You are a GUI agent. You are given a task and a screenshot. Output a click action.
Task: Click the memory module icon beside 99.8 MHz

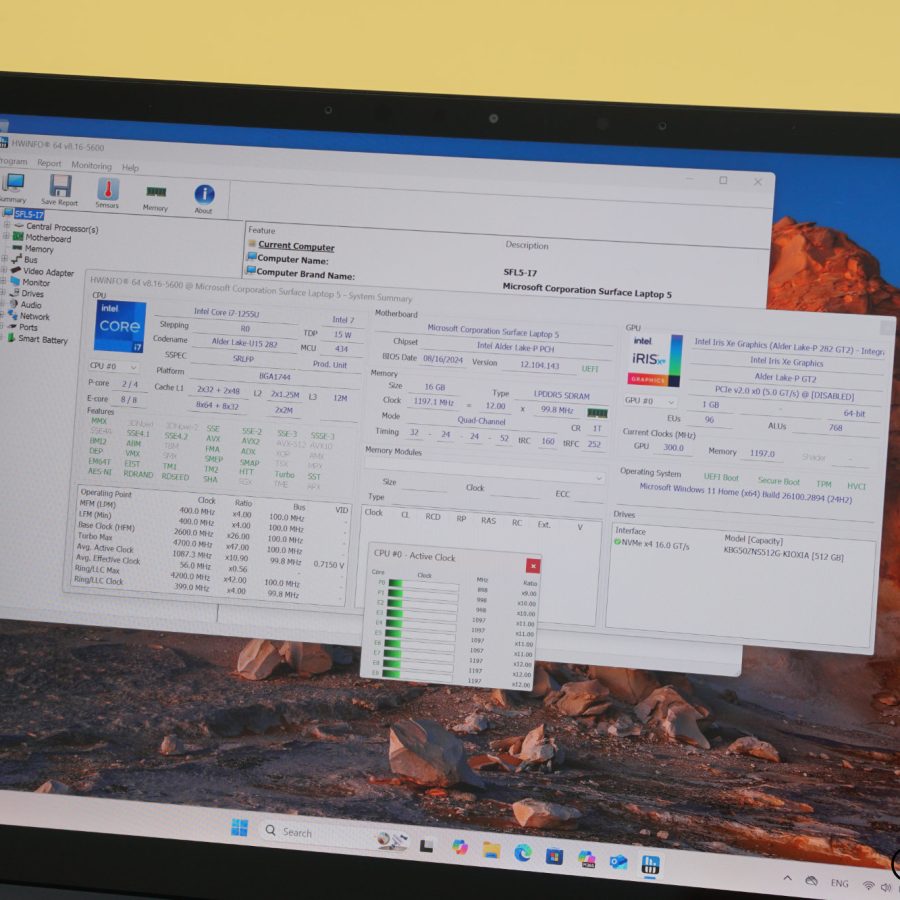(x=597, y=413)
